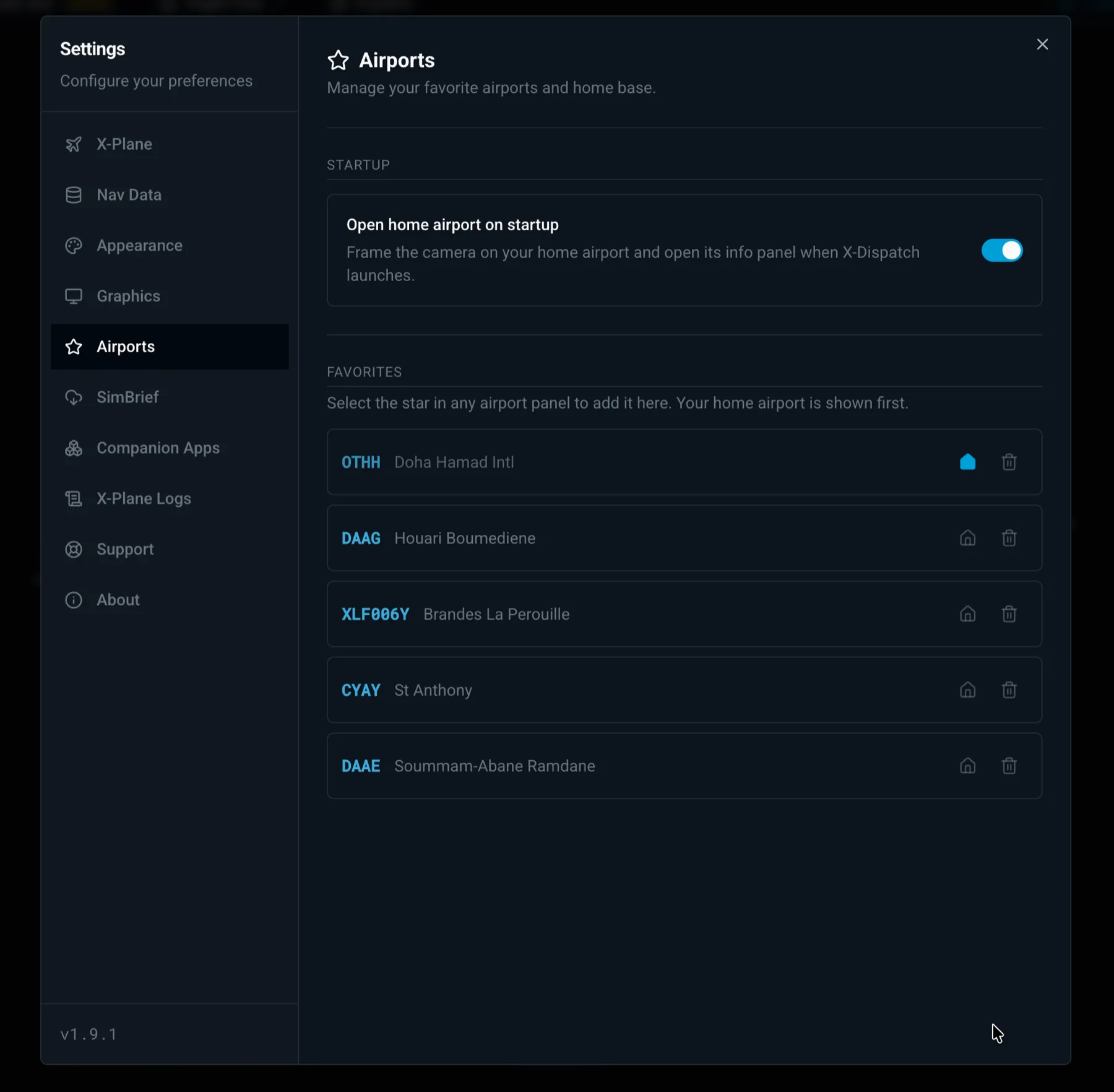
Task: Open the About section
Action: coord(170,600)
